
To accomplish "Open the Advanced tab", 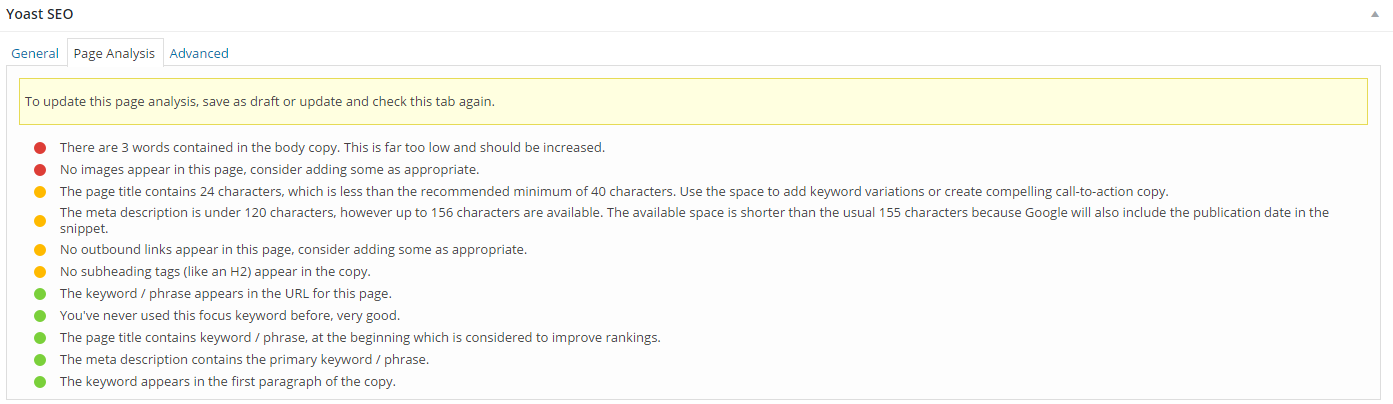I will (x=199, y=53).
